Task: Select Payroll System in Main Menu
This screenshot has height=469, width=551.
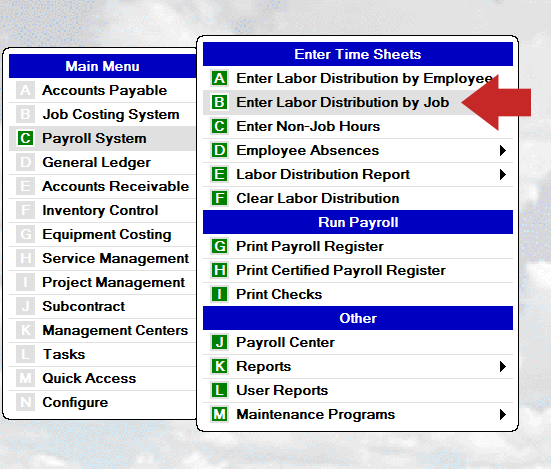Action: (102, 138)
